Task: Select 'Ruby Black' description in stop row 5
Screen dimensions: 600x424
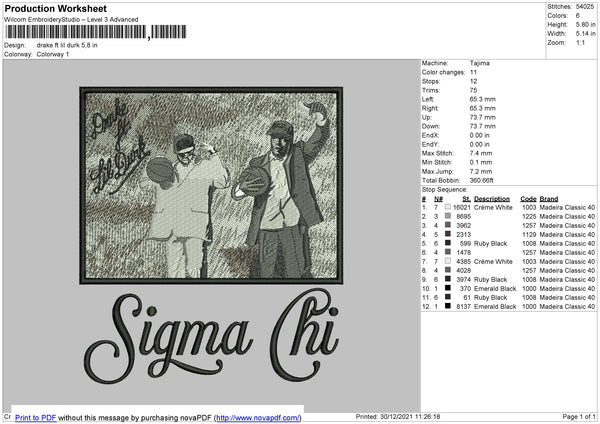Action: click(x=490, y=243)
